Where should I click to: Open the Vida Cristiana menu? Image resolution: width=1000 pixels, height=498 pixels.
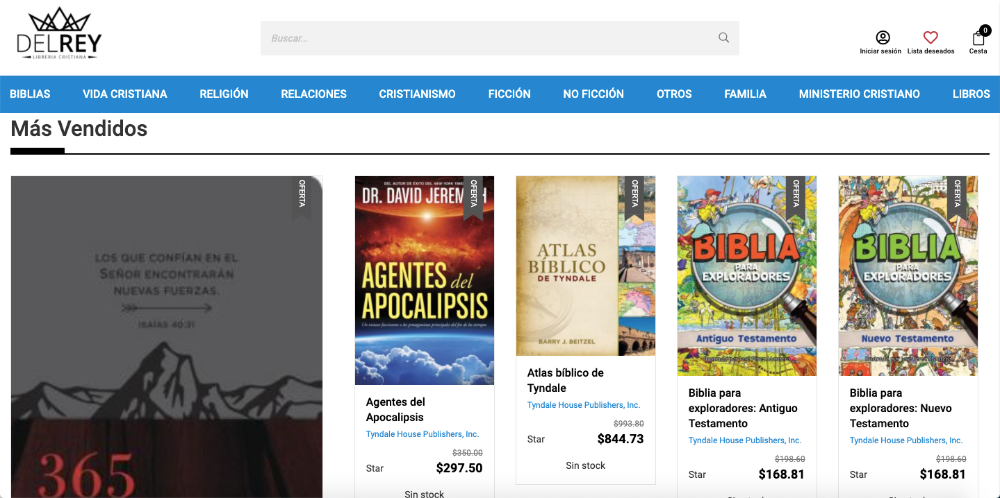click(125, 94)
